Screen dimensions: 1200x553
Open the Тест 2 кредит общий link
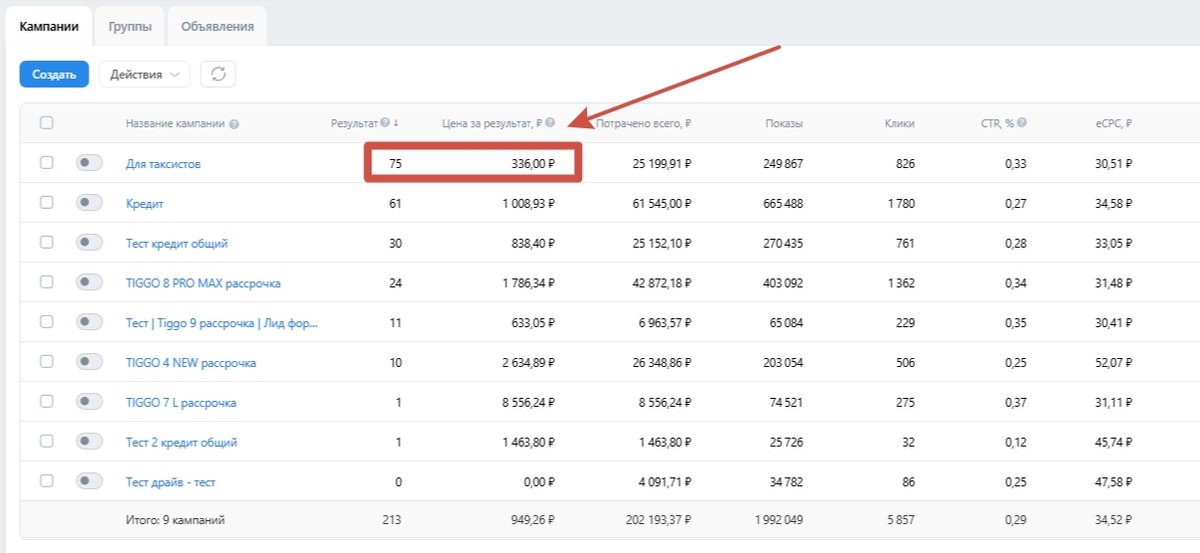182,442
